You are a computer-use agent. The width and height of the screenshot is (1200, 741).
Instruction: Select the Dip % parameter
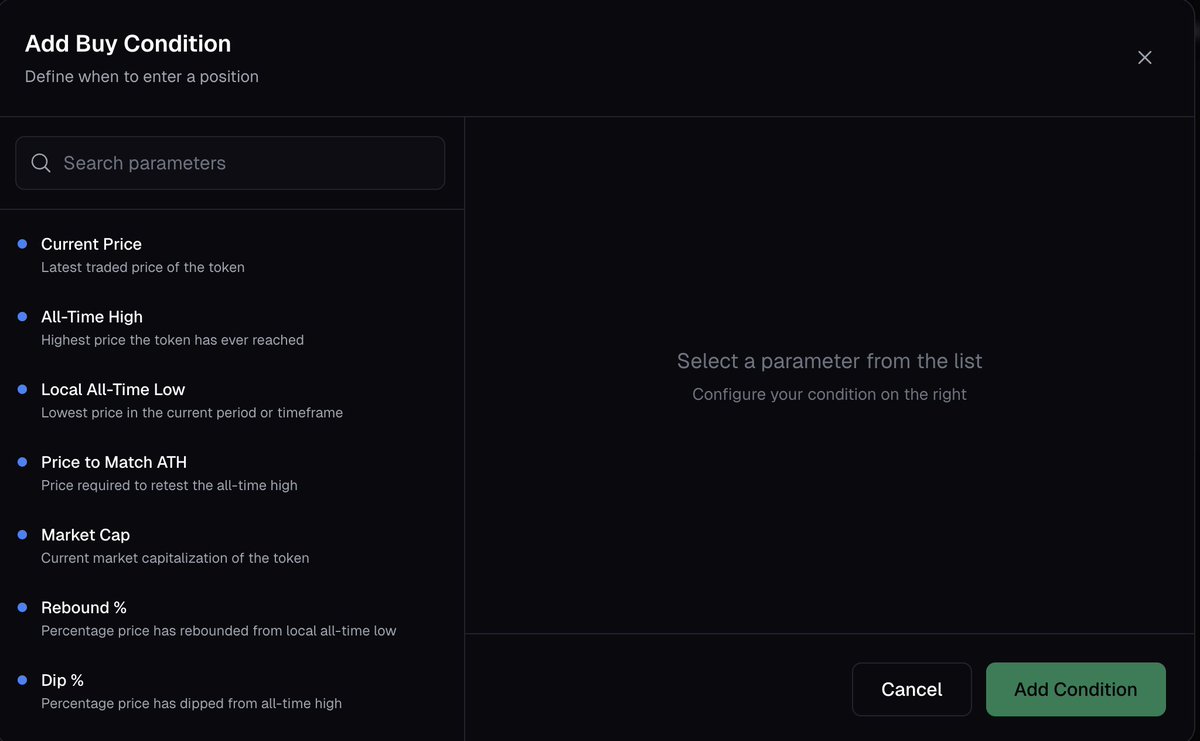(232, 691)
